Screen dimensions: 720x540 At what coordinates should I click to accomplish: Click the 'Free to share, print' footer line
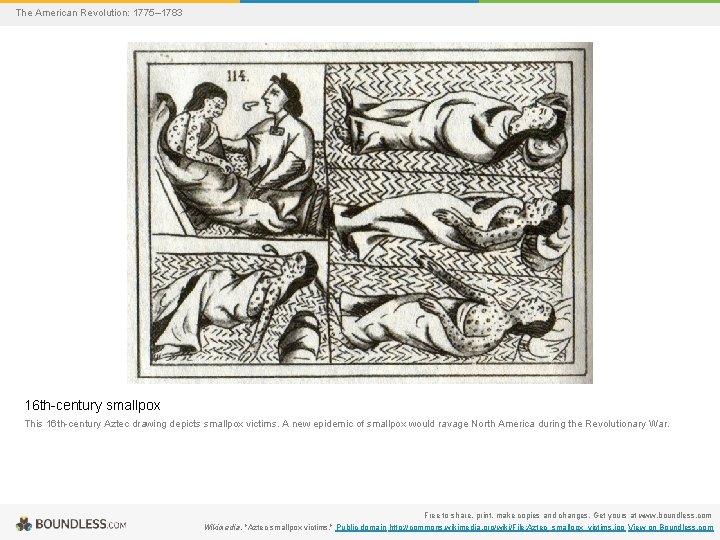coord(568,515)
